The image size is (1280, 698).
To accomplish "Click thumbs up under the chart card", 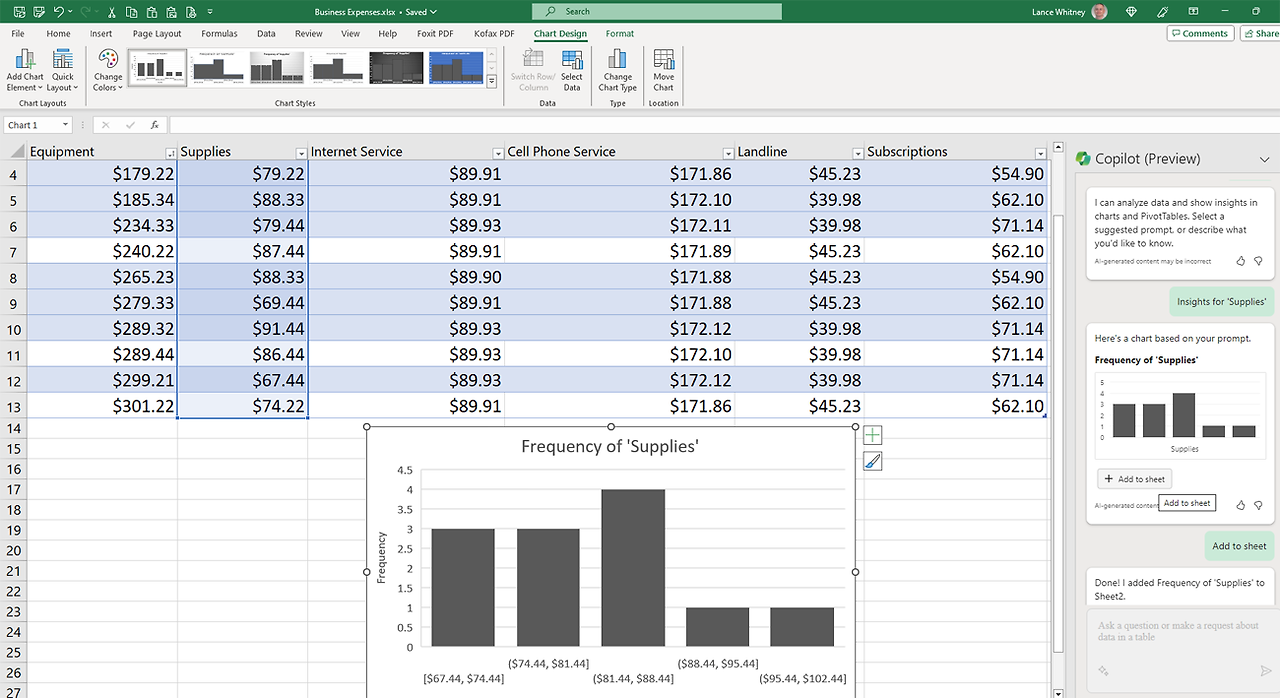I will [x=1241, y=505].
